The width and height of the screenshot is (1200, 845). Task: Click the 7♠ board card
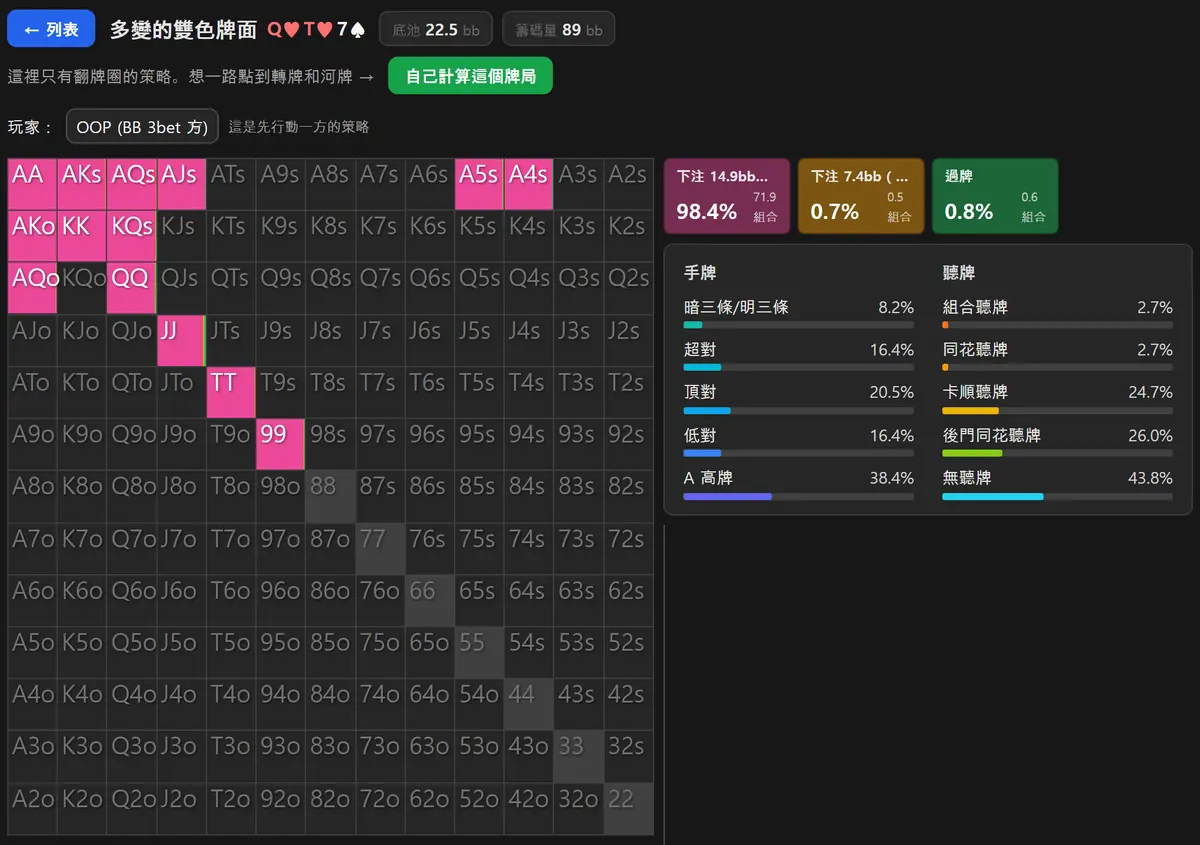pyautogui.click(x=349, y=30)
